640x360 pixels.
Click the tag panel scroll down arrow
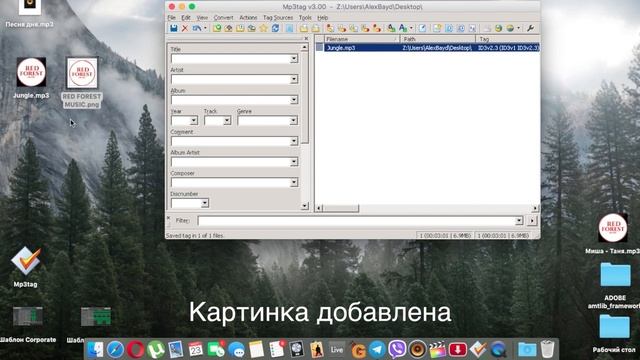pyautogui.click(x=304, y=206)
